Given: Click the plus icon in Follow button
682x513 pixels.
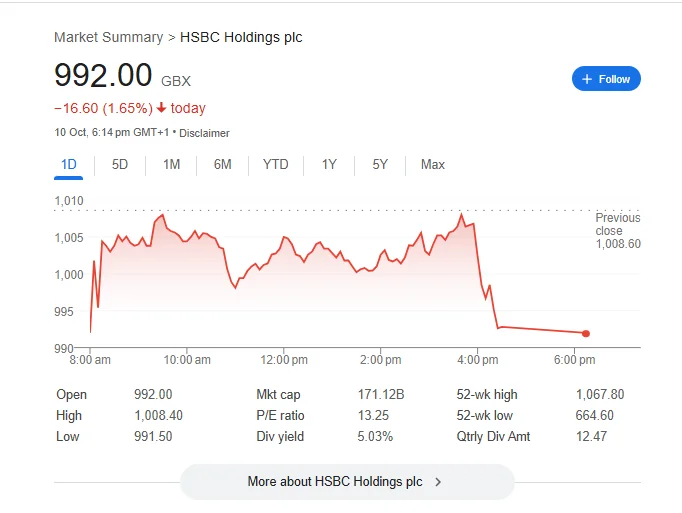Looking at the screenshot, I should (x=587, y=79).
